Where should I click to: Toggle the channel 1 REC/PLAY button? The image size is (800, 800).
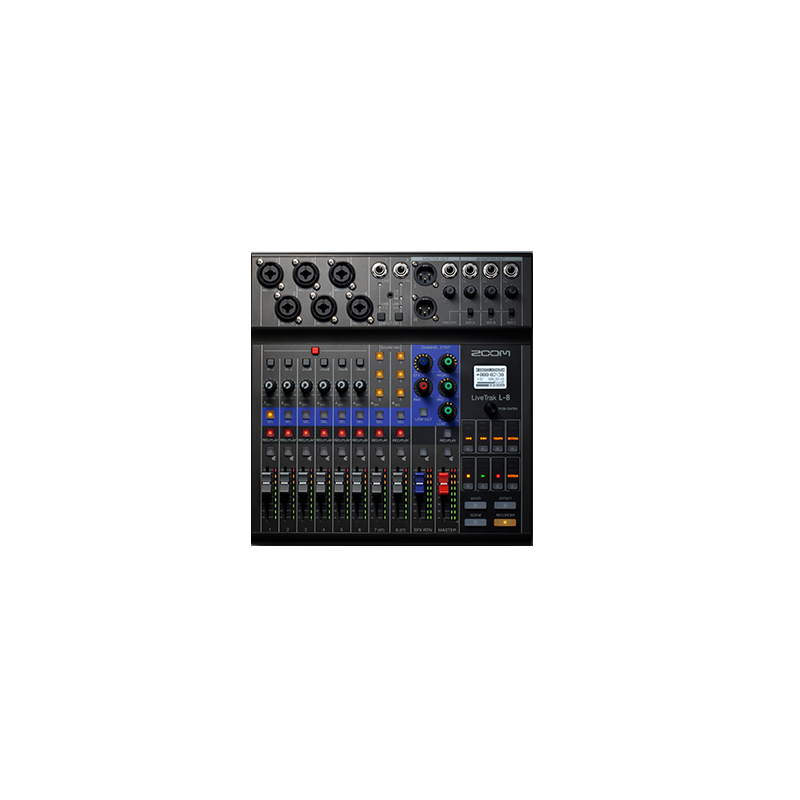click(x=270, y=433)
